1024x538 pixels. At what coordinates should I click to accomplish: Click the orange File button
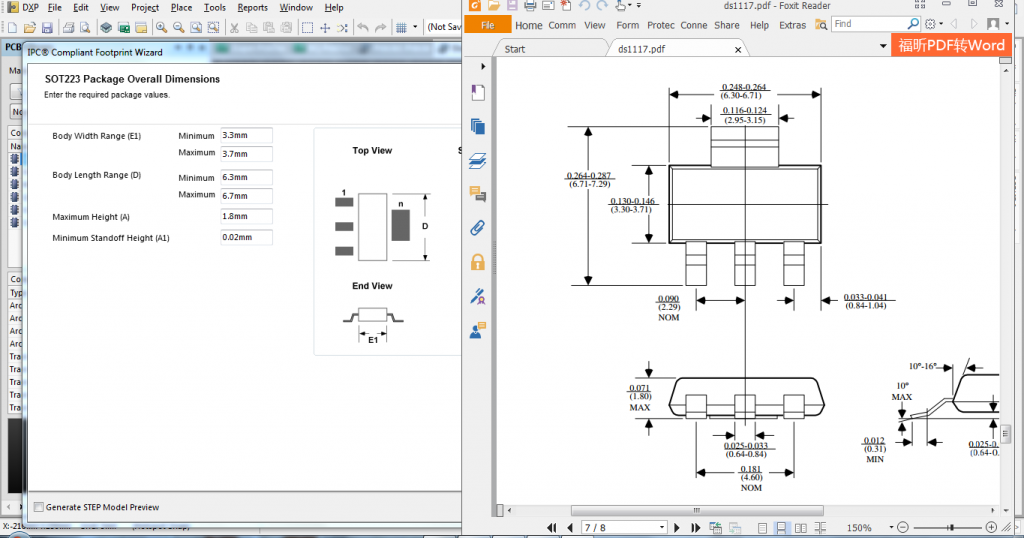488,25
